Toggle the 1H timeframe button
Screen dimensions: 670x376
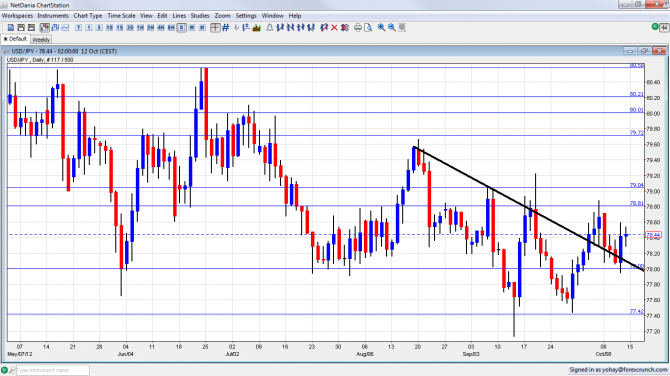tap(140, 27)
